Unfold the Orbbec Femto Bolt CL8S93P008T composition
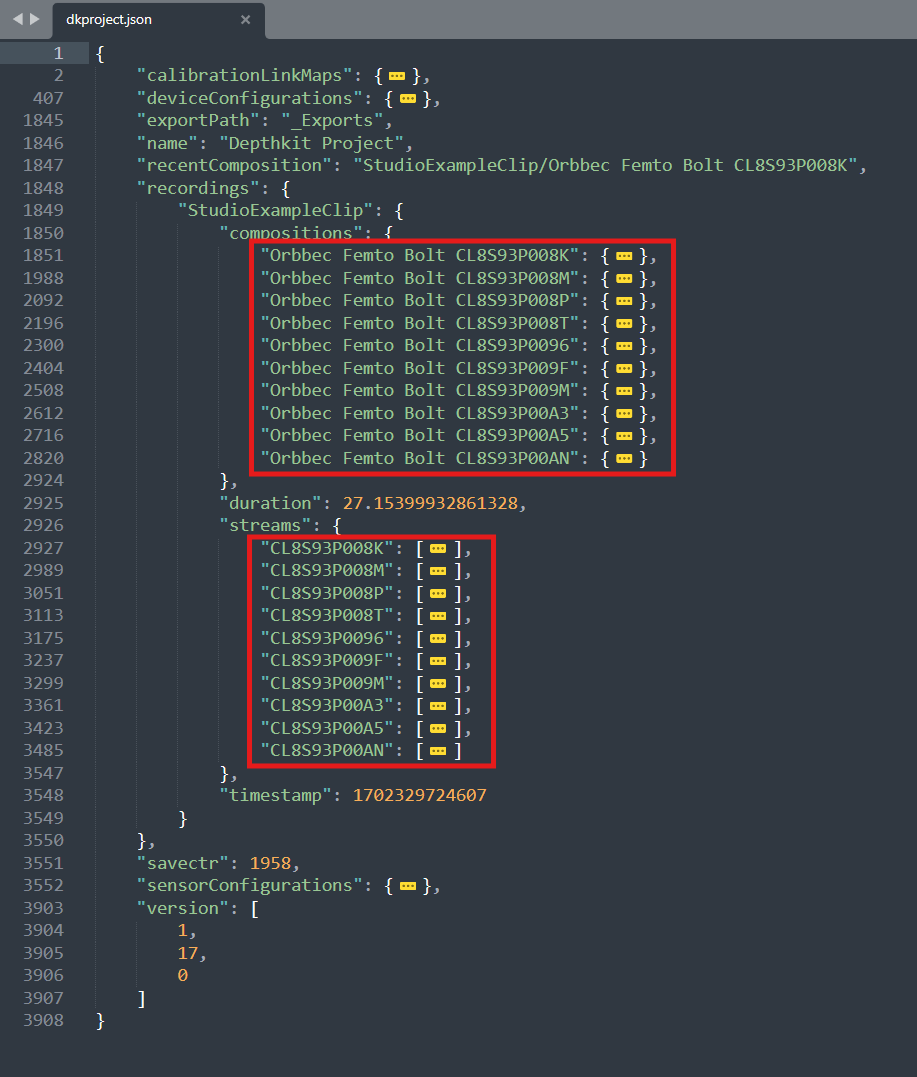This screenshot has width=917, height=1077. pos(623,323)
